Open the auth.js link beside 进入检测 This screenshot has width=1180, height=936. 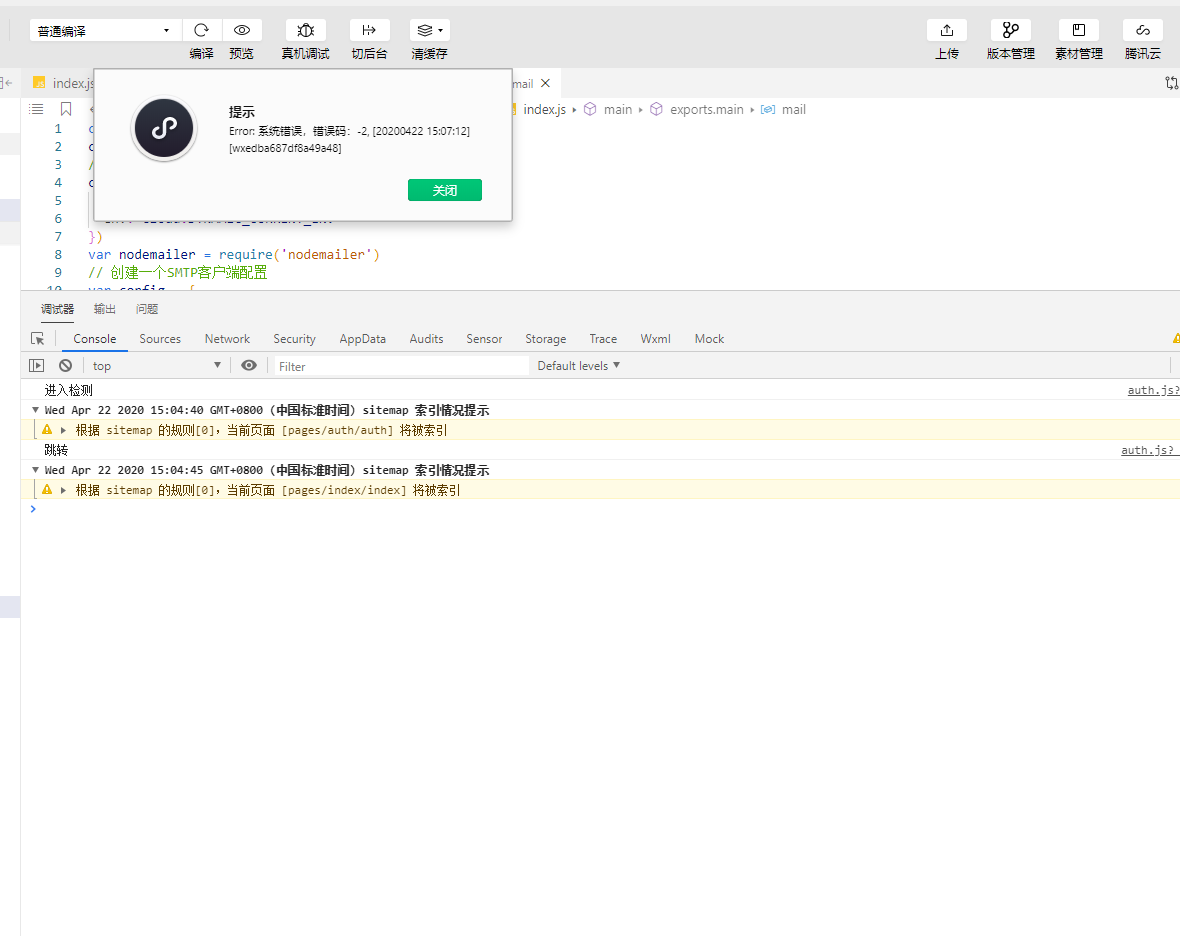(x=1153, y=391)
